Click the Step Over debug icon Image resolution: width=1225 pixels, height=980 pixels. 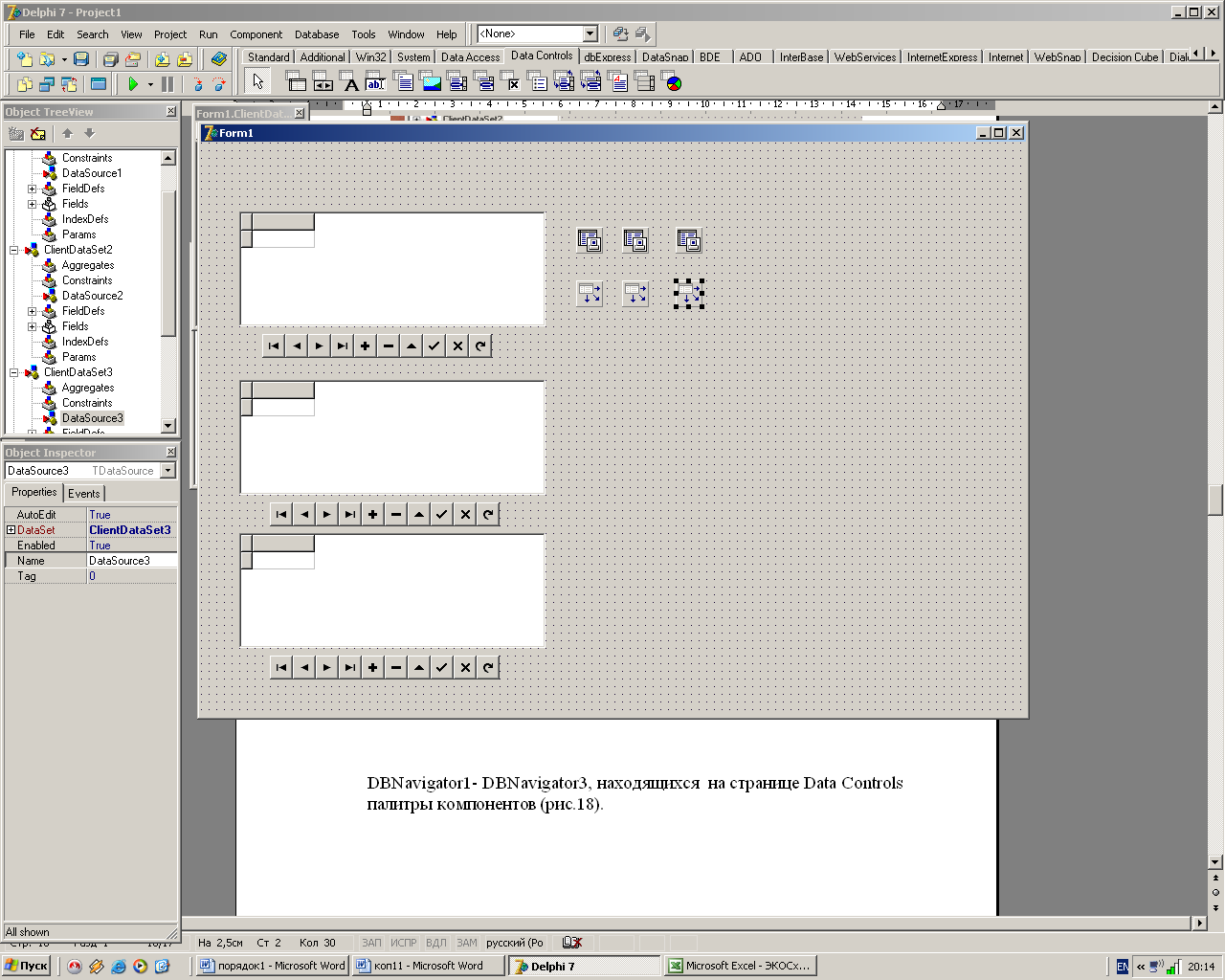coord(219,84)
